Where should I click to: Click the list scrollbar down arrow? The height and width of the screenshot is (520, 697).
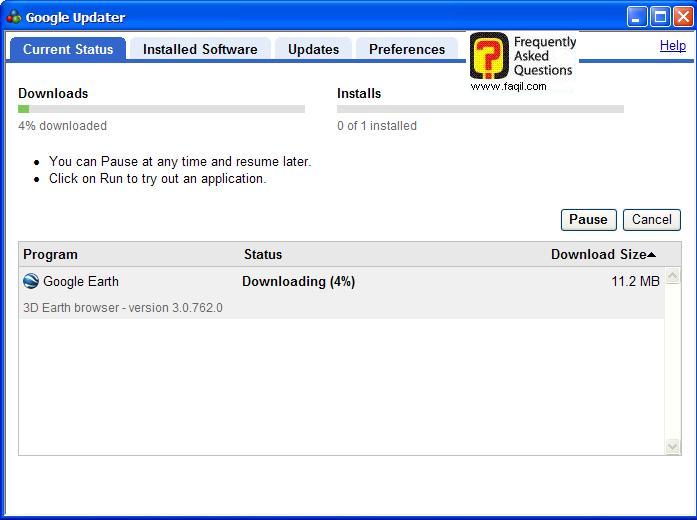coord(673,446)
